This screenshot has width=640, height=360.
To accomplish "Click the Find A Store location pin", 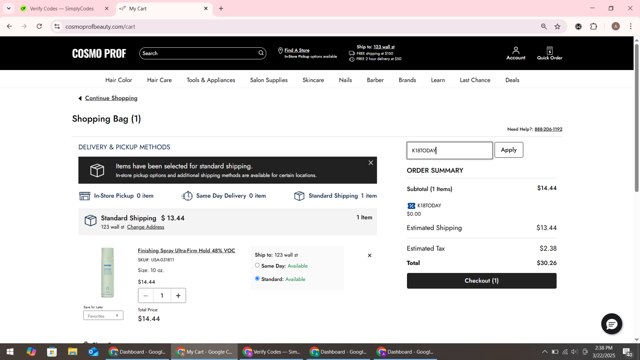I will pos(280,51).
